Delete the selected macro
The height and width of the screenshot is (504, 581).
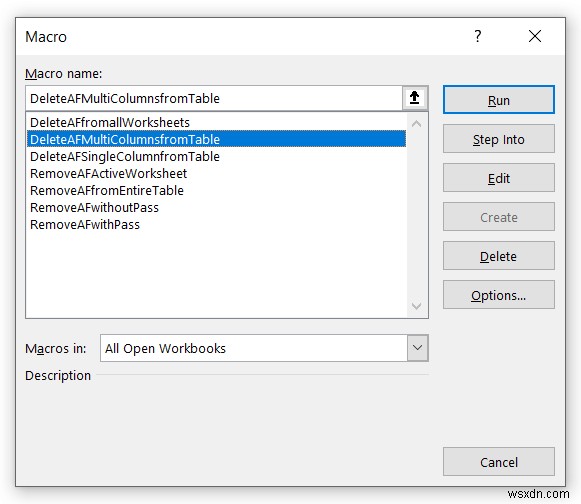click(498, 256)
